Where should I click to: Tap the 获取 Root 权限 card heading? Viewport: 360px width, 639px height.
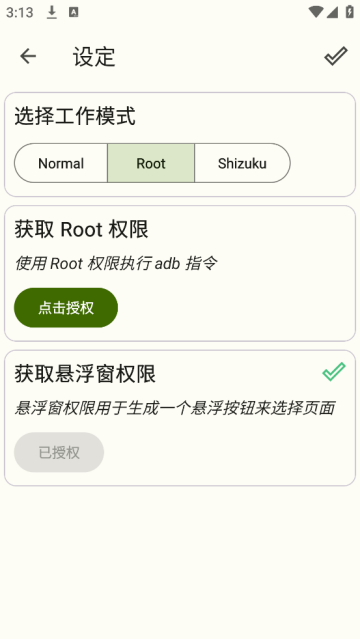tap(82, 229)
